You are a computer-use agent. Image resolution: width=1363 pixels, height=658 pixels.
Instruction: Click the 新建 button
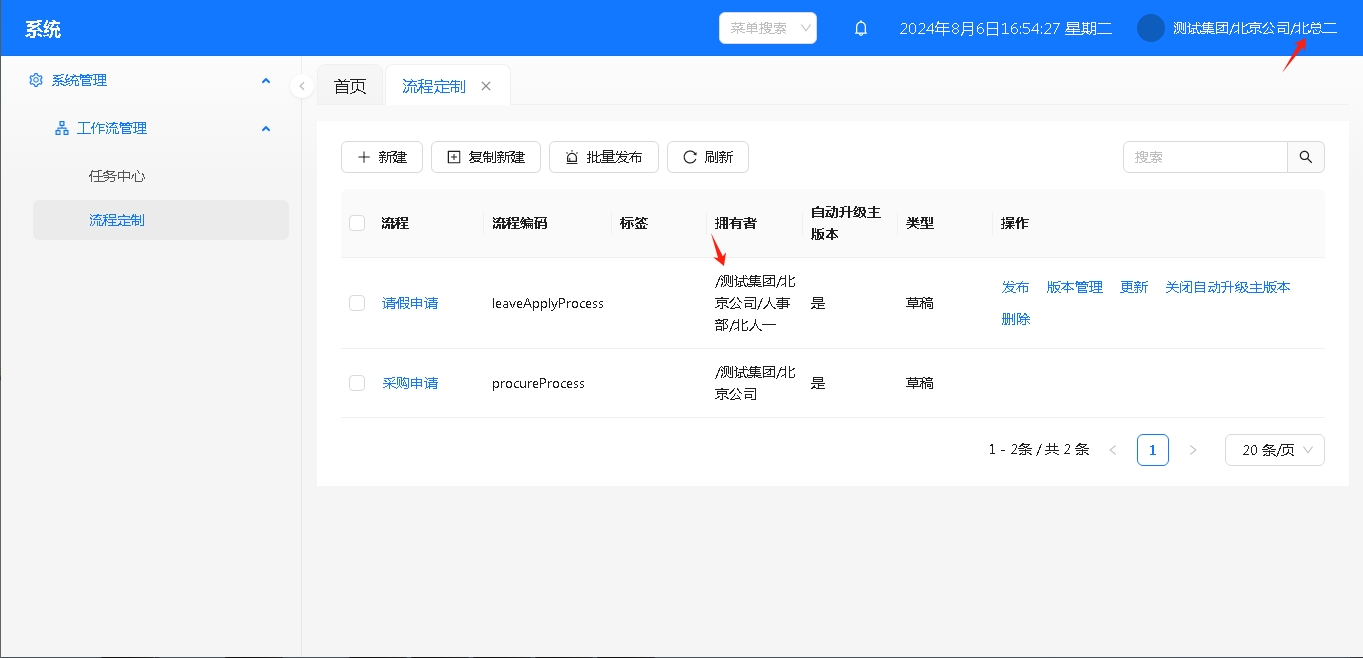point(382,157)
